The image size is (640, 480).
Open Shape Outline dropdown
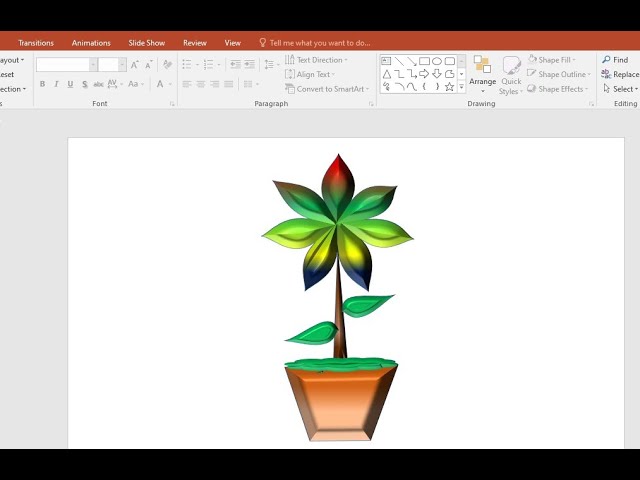point(559,74)
